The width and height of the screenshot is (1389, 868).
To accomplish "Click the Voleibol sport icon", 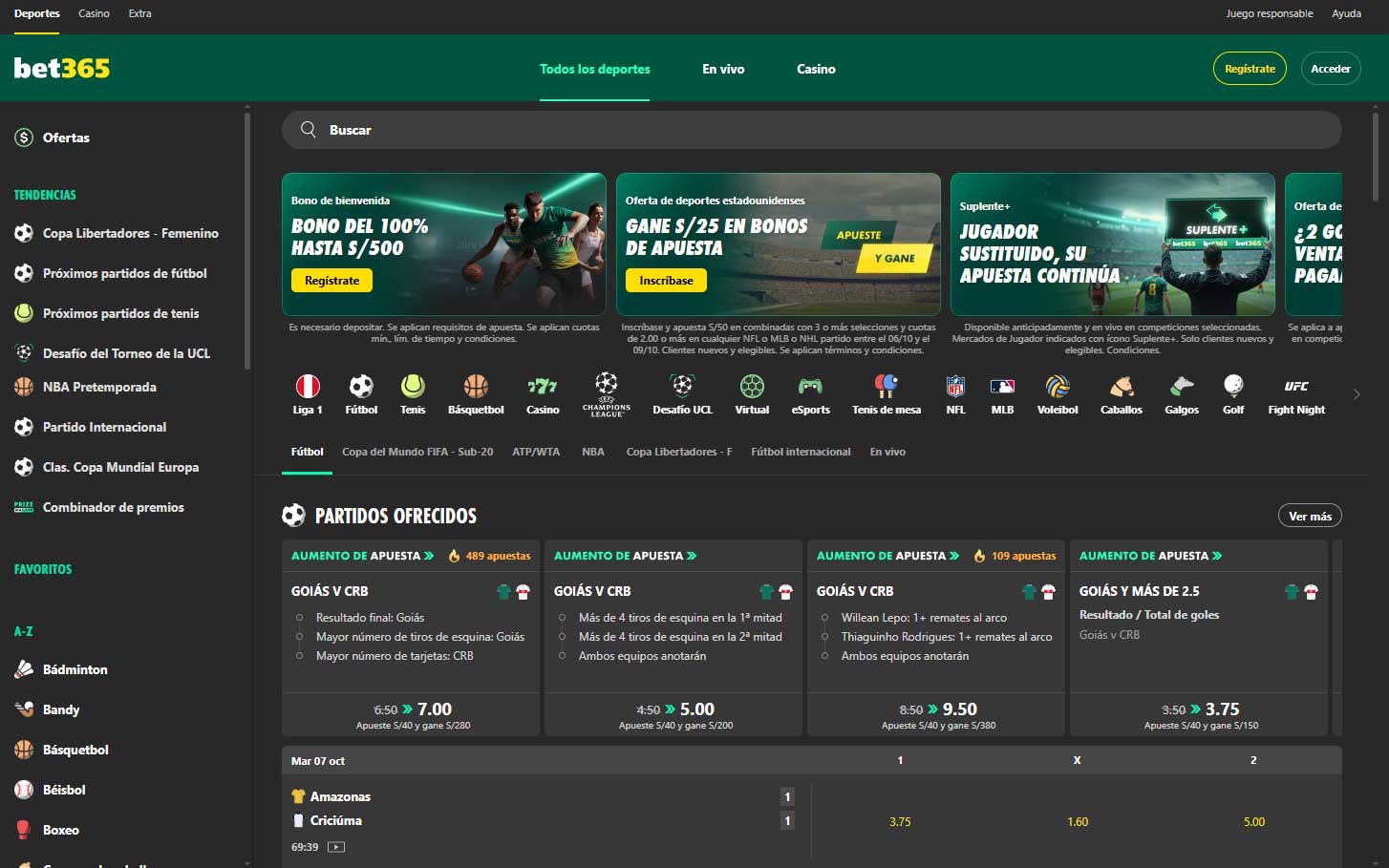I will click(1057, 392).
